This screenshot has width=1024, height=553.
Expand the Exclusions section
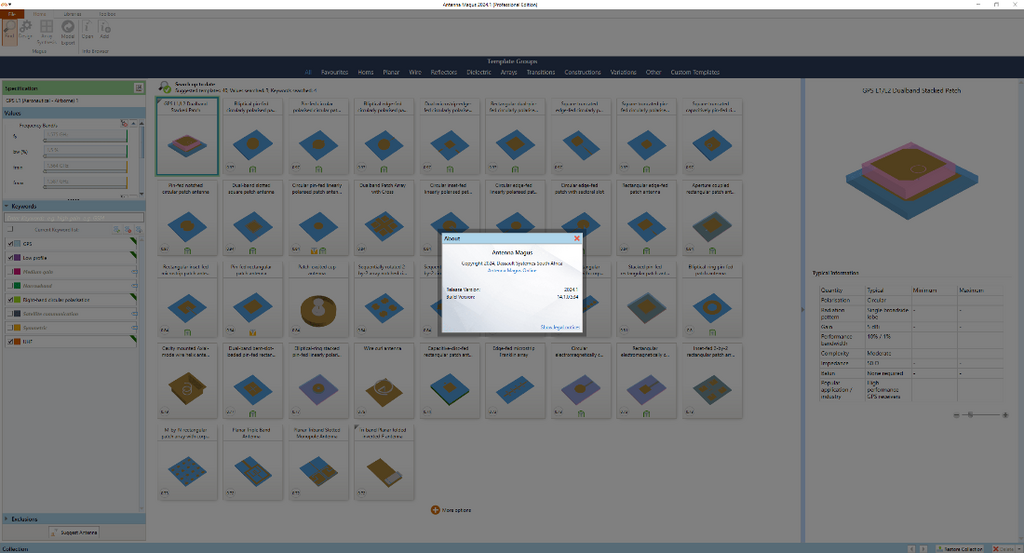[7, 519]
